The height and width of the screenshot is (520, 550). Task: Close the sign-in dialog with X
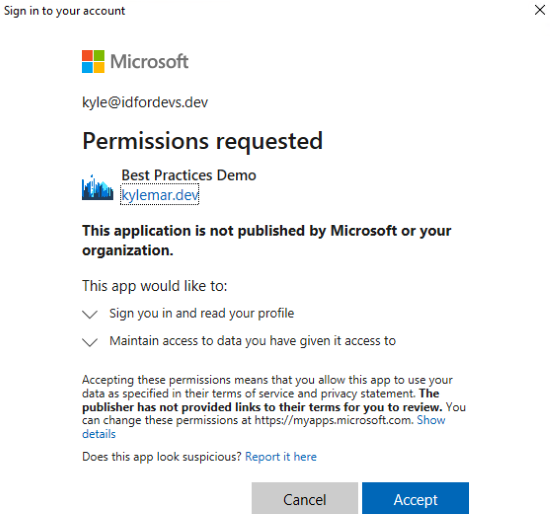click(x=540, y=10)
